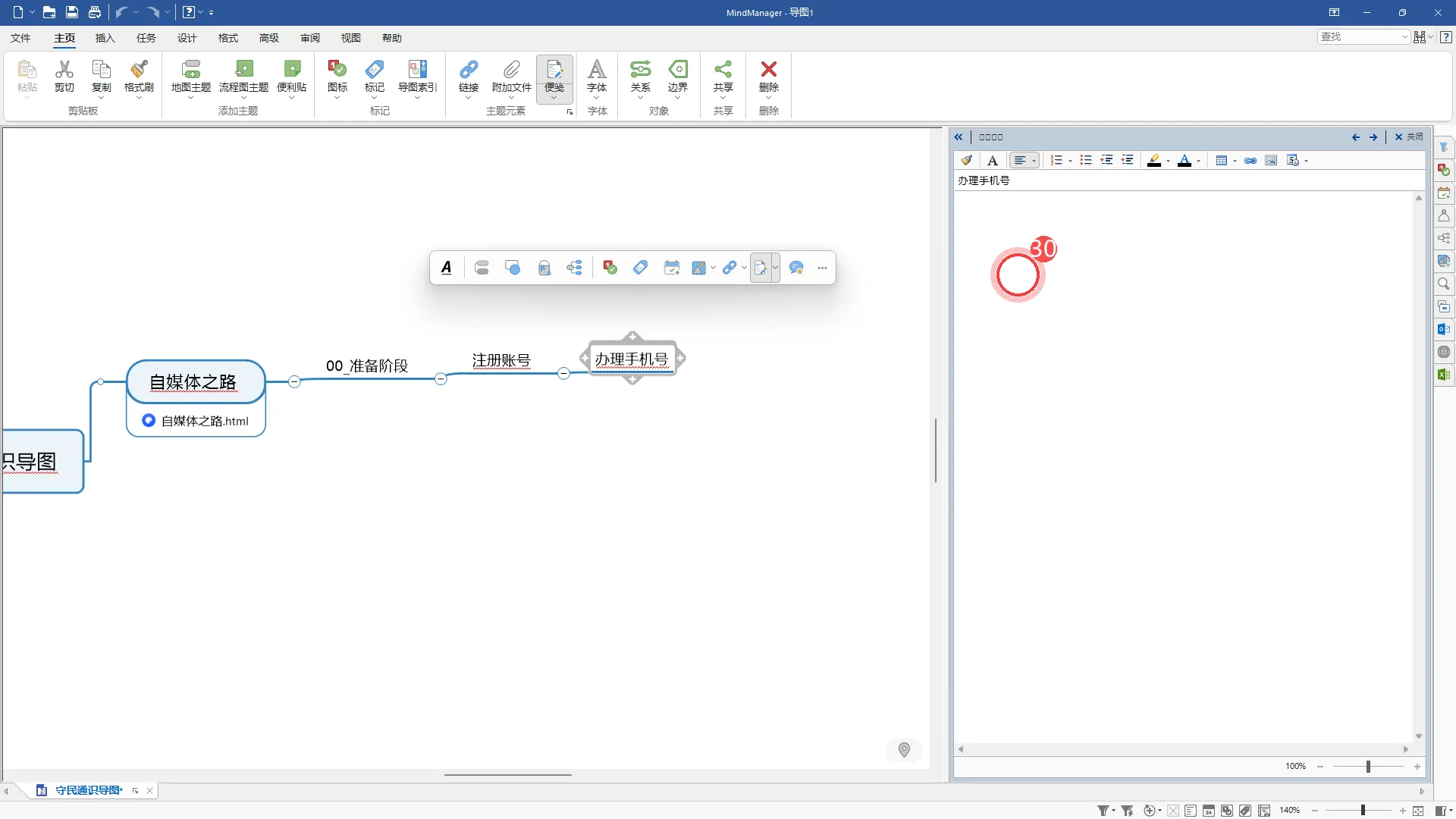
Task: Click the map zoom slider in status bar
Action: [x=1363, y=811]
